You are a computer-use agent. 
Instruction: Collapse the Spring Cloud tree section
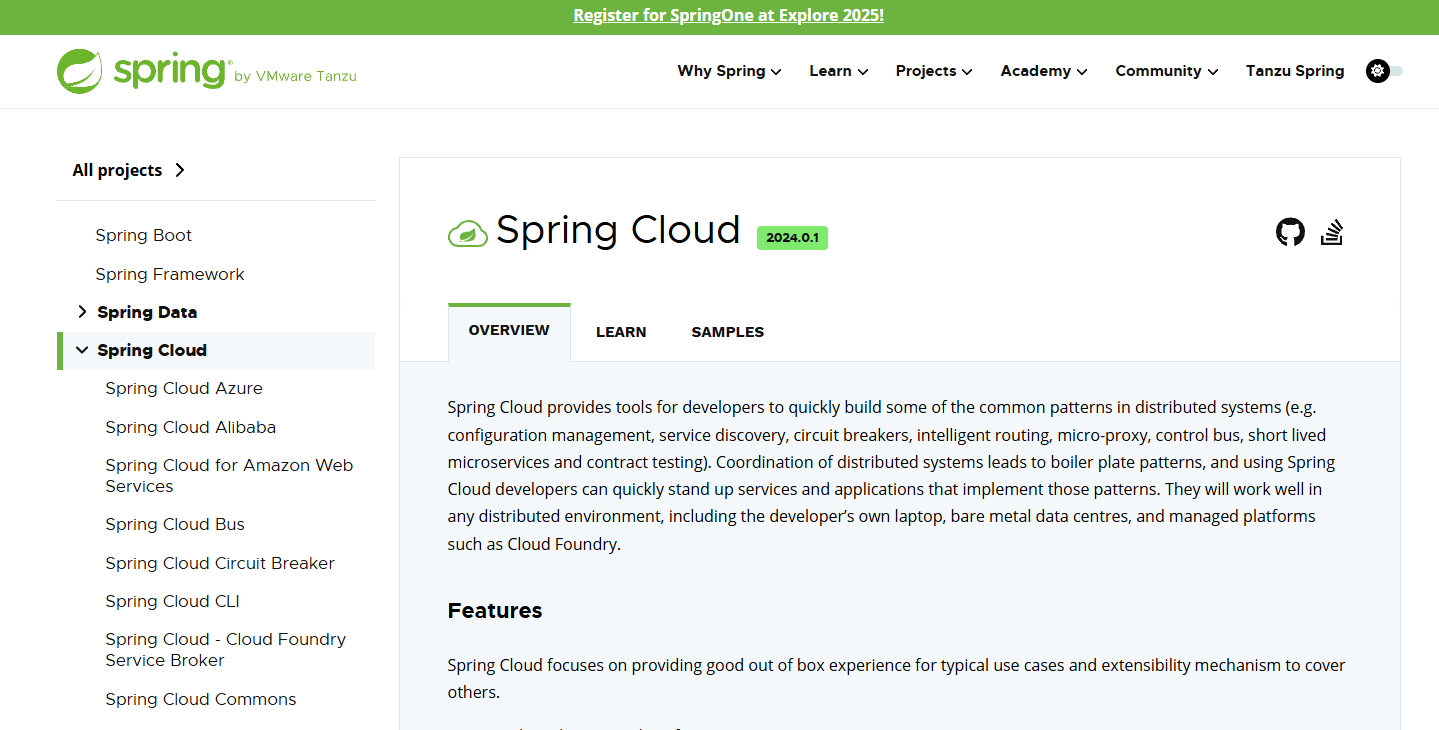82,350
